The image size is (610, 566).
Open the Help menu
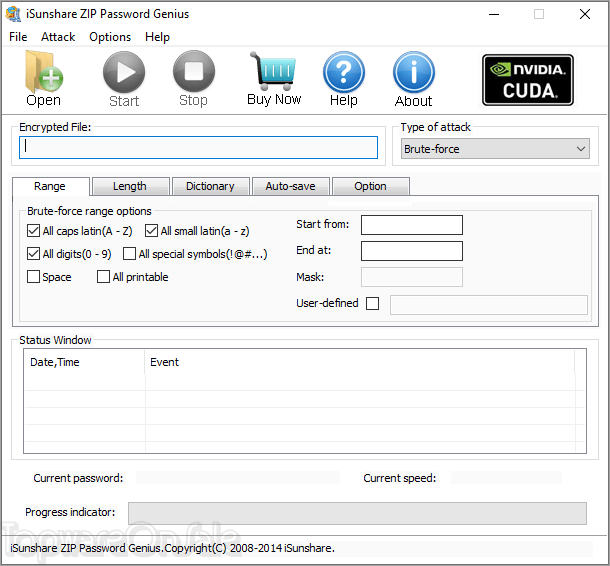(x=157, y=37)
